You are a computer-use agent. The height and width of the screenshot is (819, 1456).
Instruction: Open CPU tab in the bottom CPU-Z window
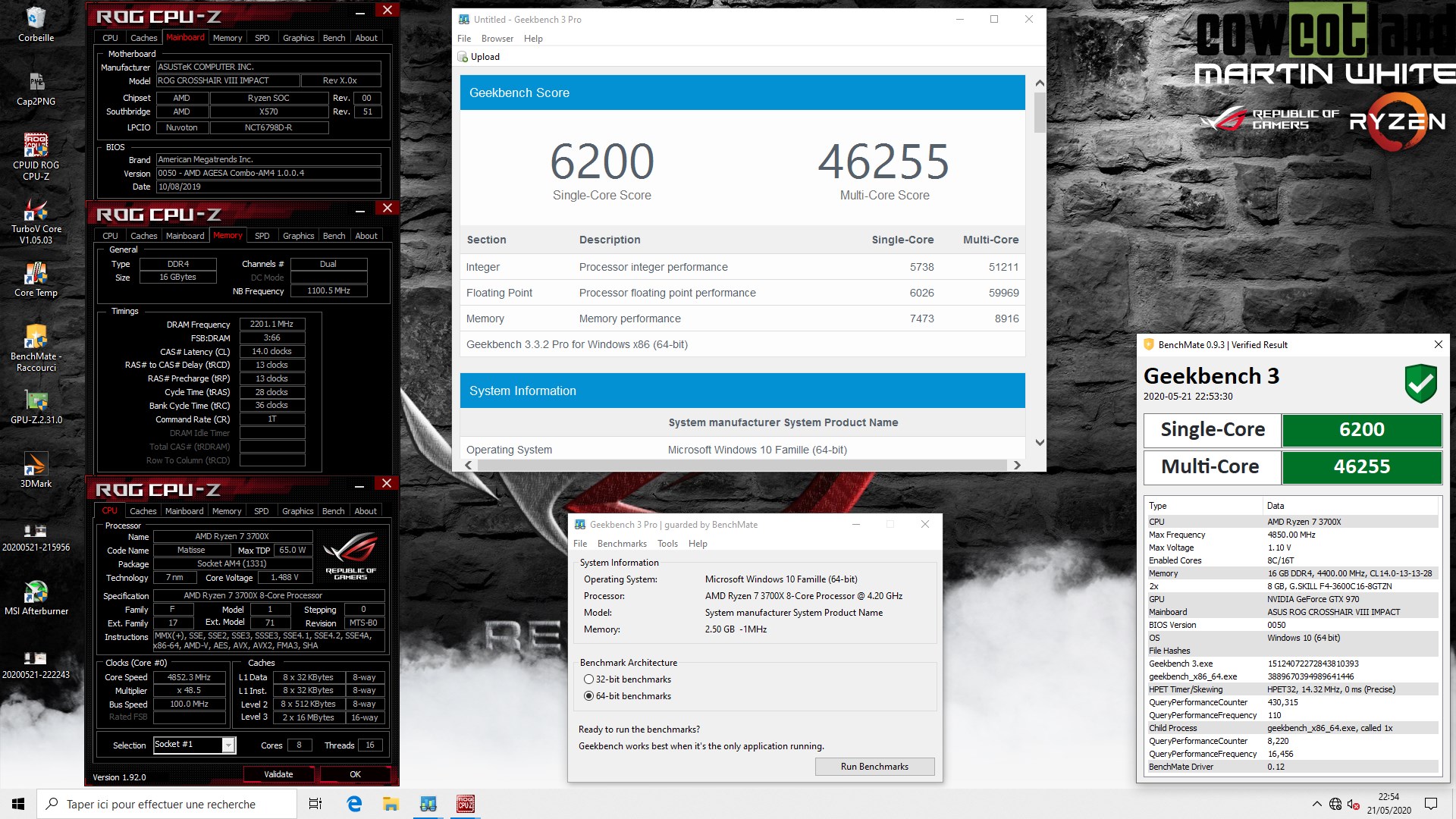click(x=109, y=510)
